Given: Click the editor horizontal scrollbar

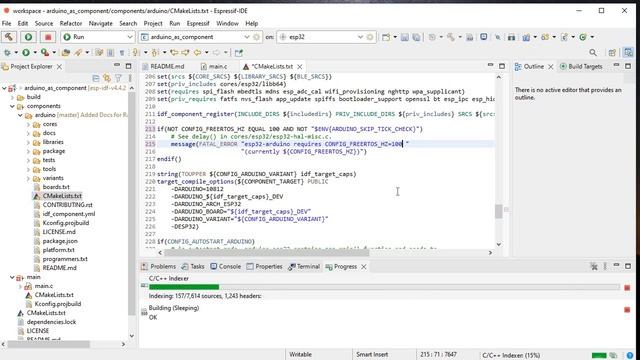Looking at the screenshot, I should click(x=266, y=253).
